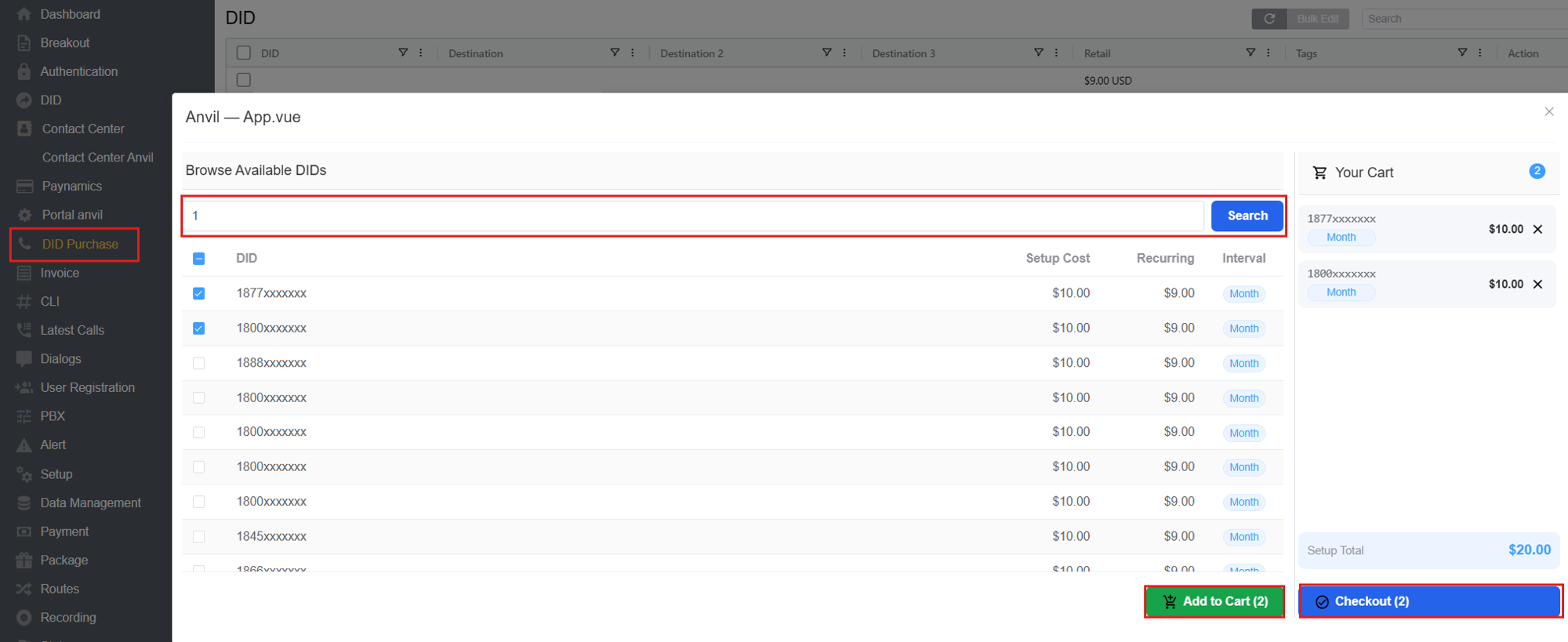
Task: Click the Breakout document icon in the sidebar
Action: (x=24, y=43)
